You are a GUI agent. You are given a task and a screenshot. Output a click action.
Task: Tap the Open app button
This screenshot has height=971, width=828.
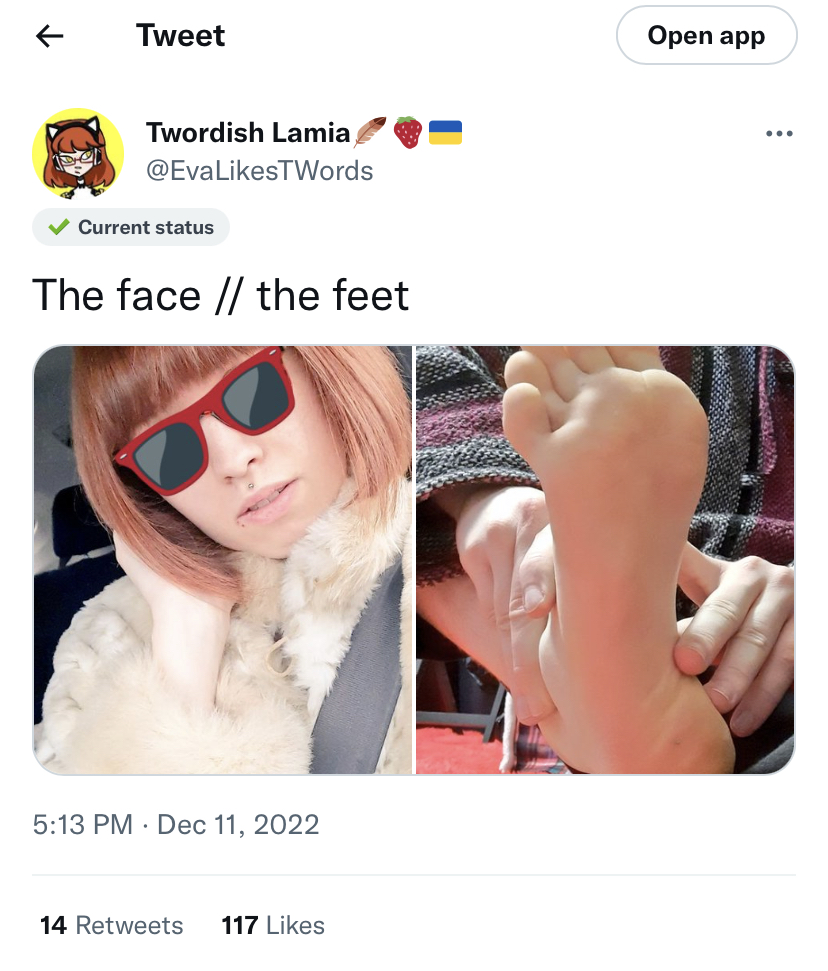coord(706,35)
